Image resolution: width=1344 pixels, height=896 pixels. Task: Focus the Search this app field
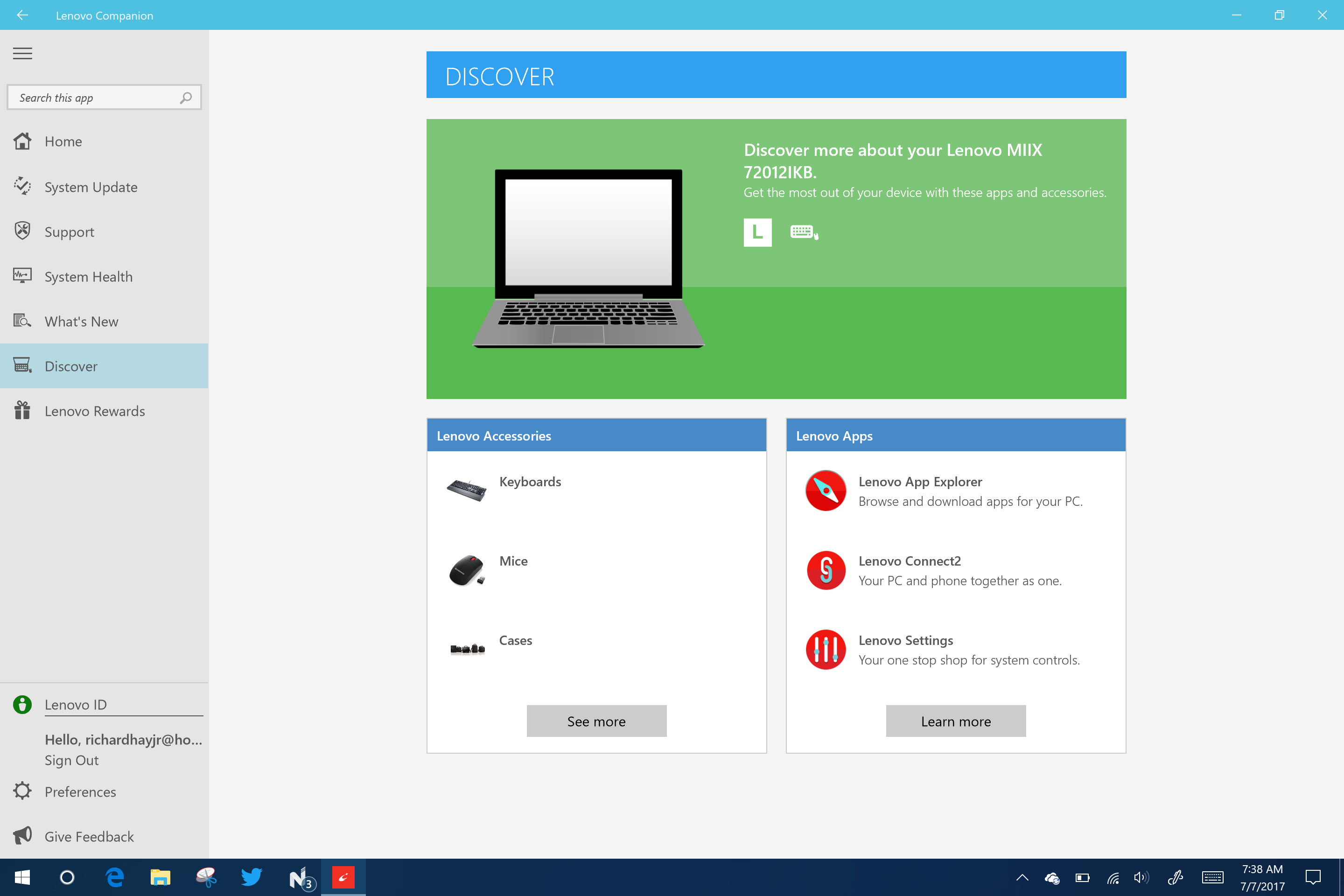coord(94,98)
